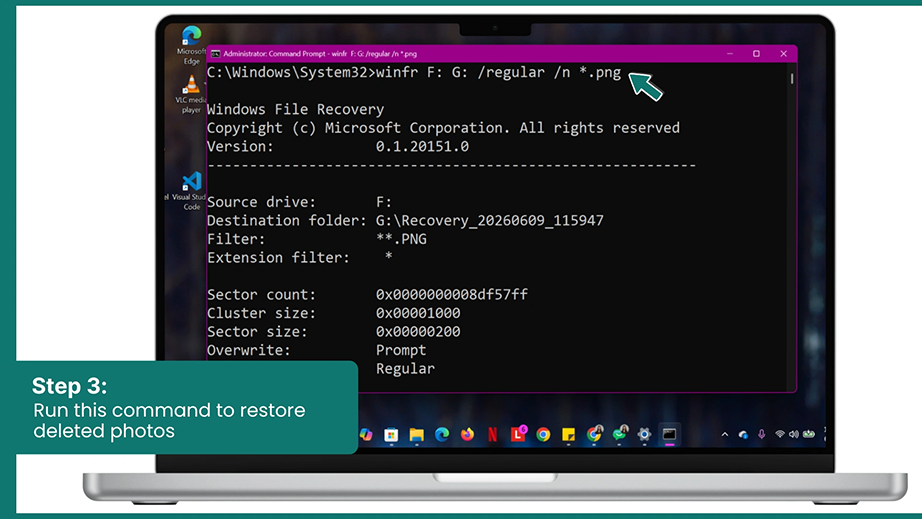Click the mode value 'Regular'
Screen dimensions: 922x519
click(x=406, y=369)
